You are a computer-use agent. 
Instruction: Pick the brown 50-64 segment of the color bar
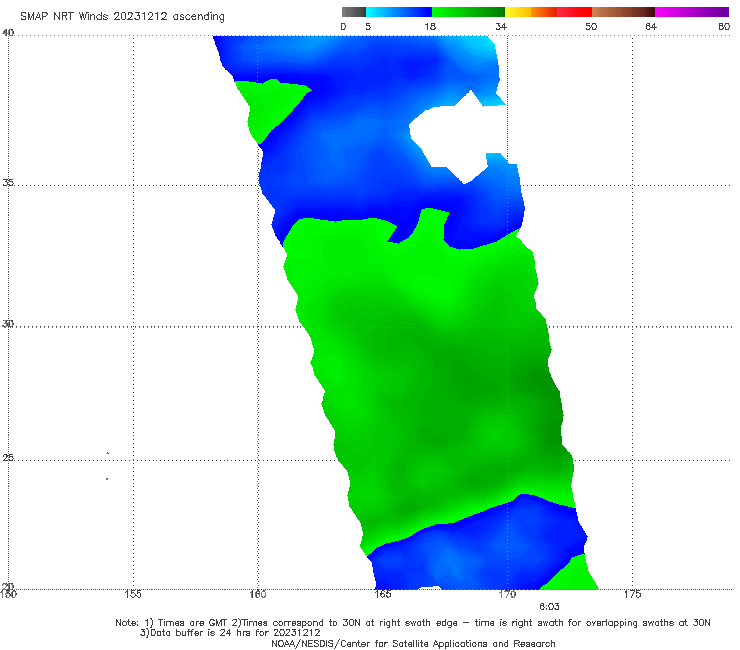coord(623,12)
